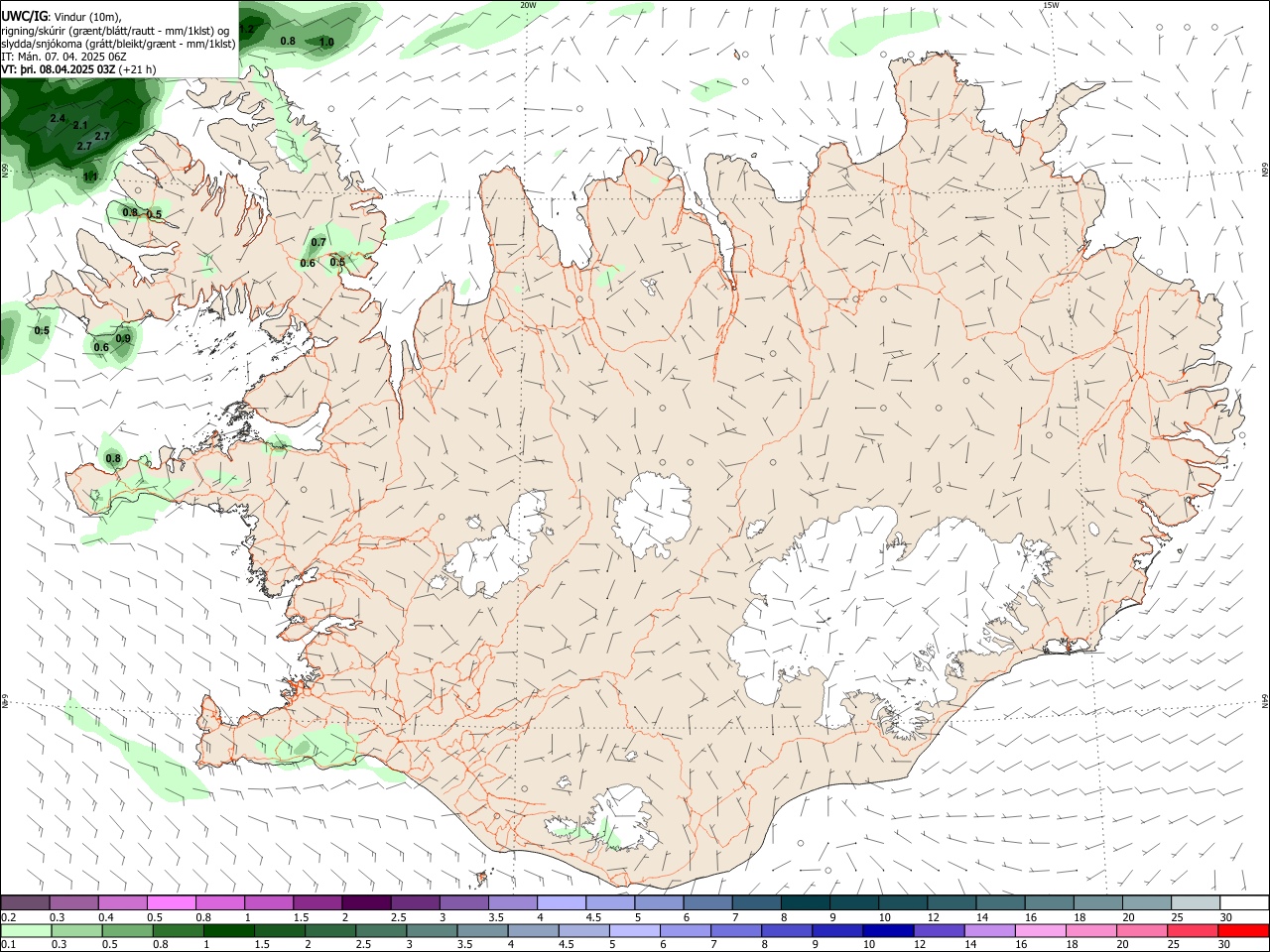Image resolution: width=1270 pixels, height=952 pixels.
Task: Select the upper scale swatch between 18 and 20
Action: pyautogui.click(x=1097, y=903)
